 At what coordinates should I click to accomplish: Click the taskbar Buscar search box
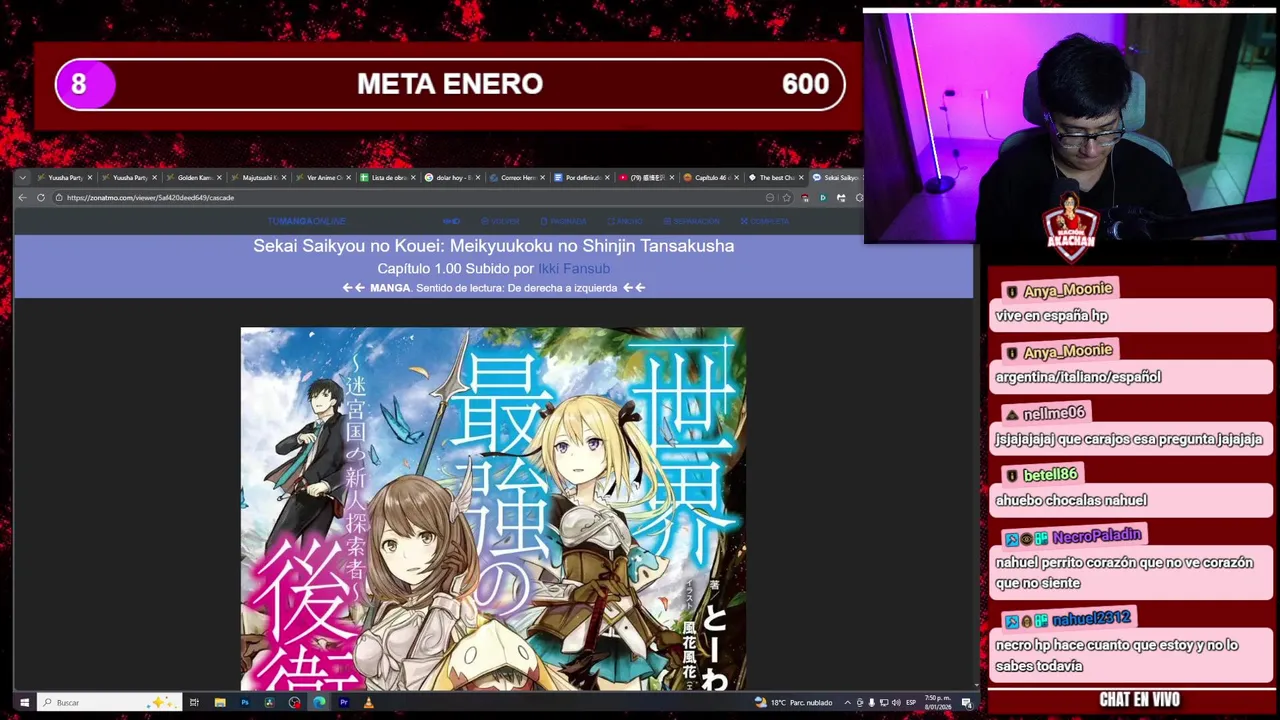click(108, 703)
